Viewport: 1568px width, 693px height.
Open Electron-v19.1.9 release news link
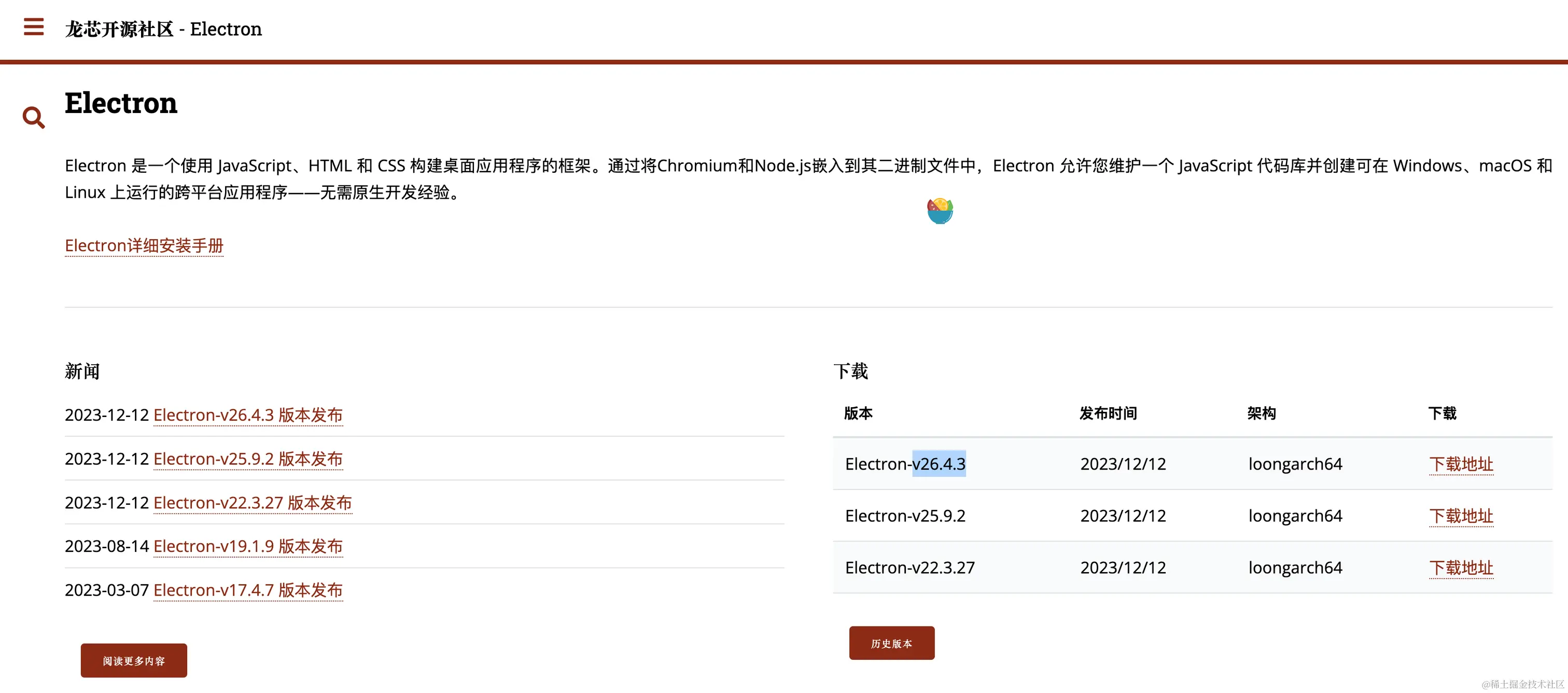[x=248, y=546]
